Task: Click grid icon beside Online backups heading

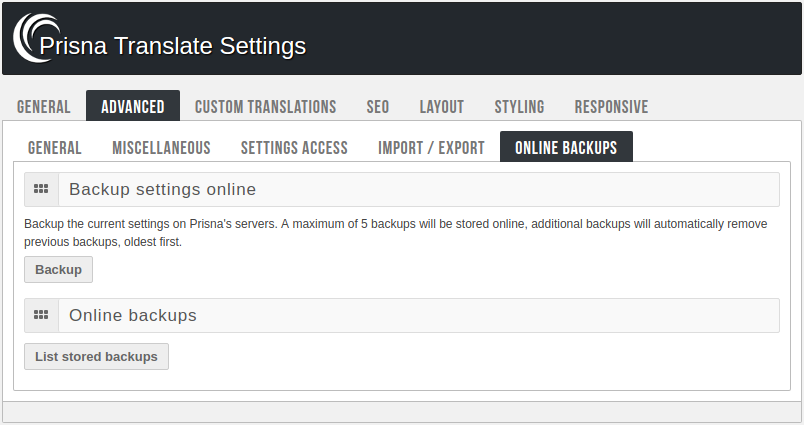Action: 41,315
